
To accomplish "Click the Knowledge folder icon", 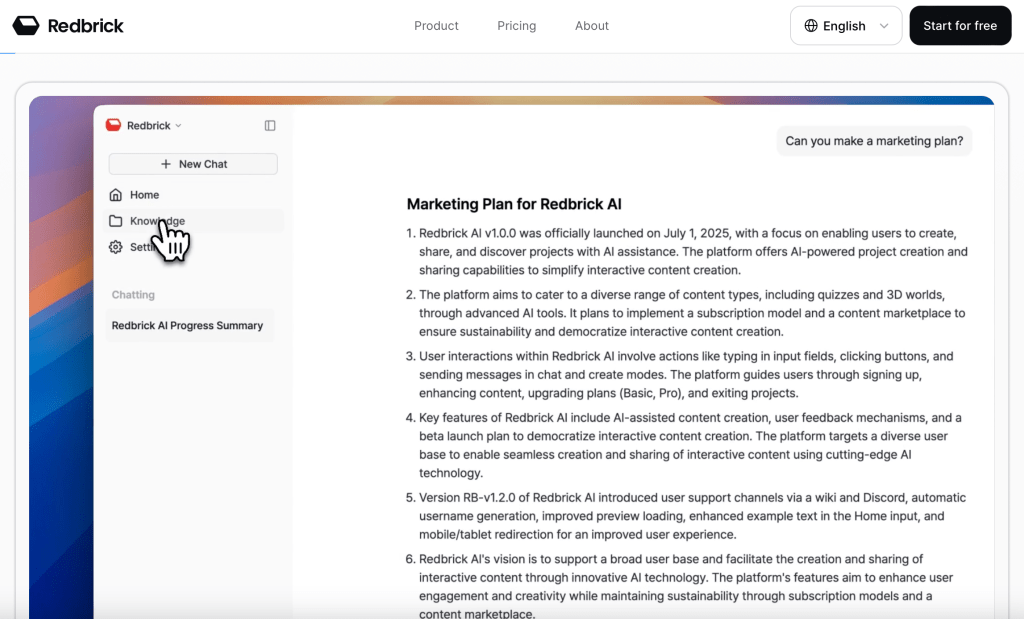I will coord(116,221).
